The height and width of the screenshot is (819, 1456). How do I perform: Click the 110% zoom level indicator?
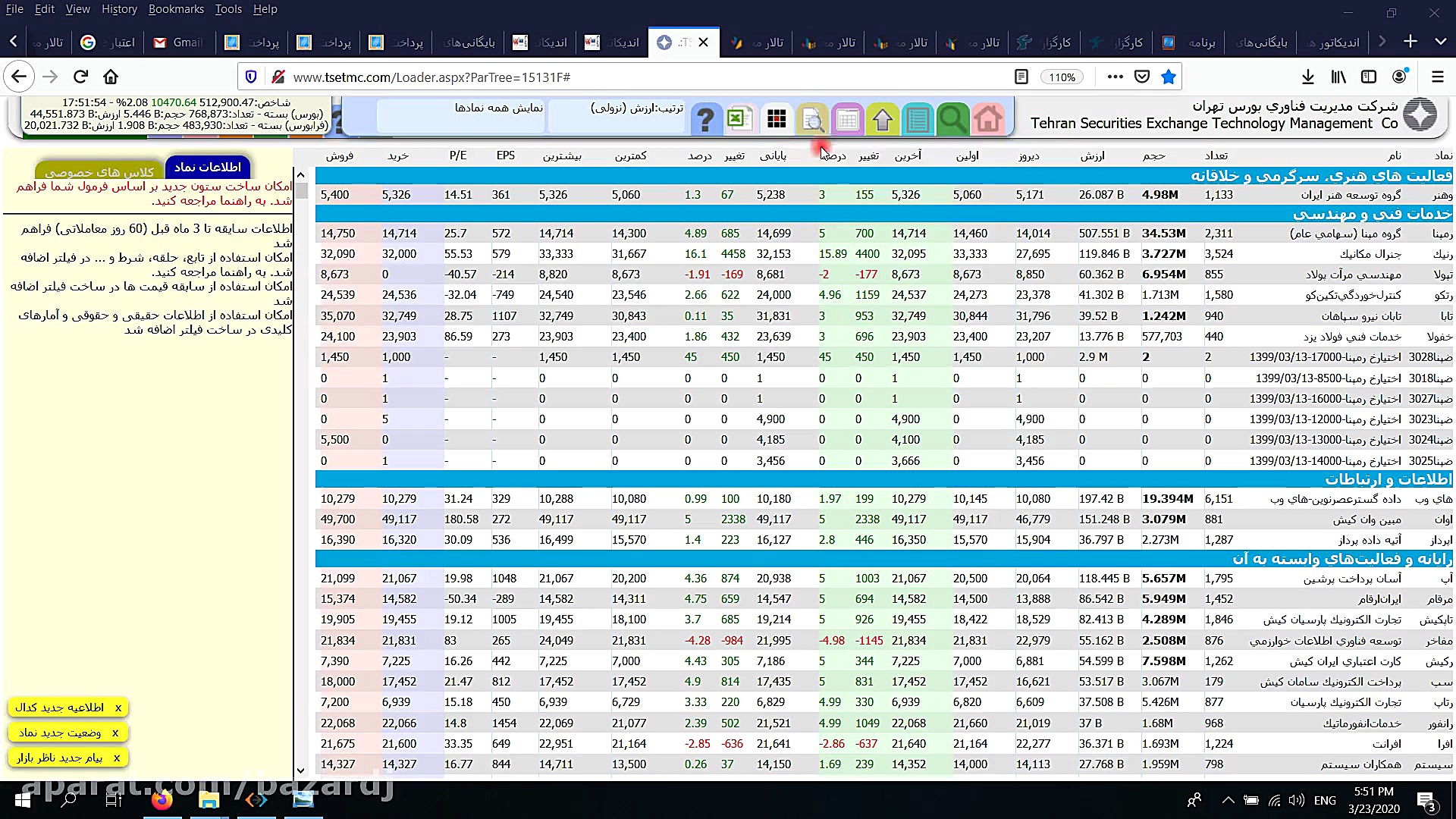pos(1062,77)
